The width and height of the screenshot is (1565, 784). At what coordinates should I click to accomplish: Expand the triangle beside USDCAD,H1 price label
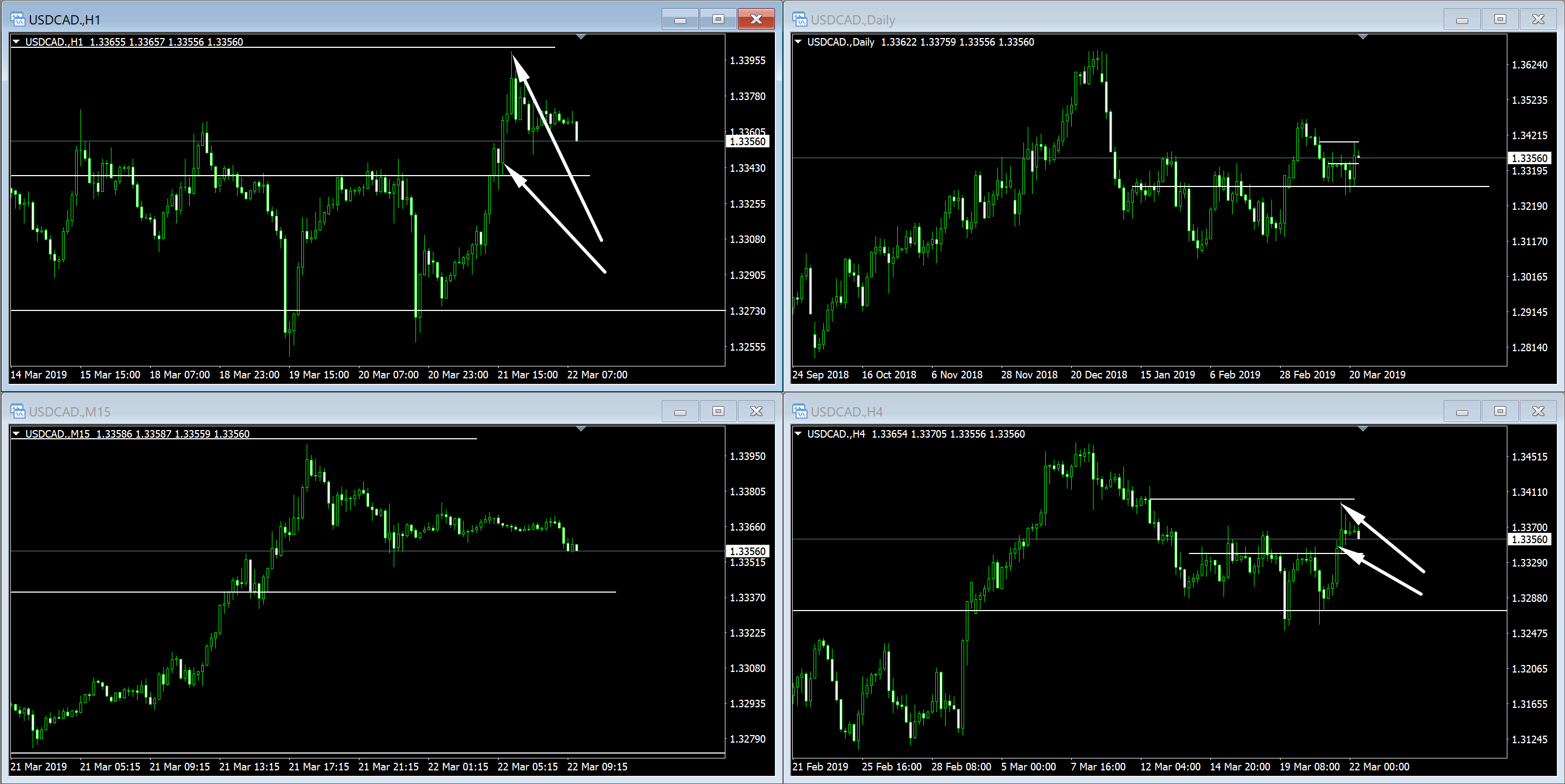(16, 42)
